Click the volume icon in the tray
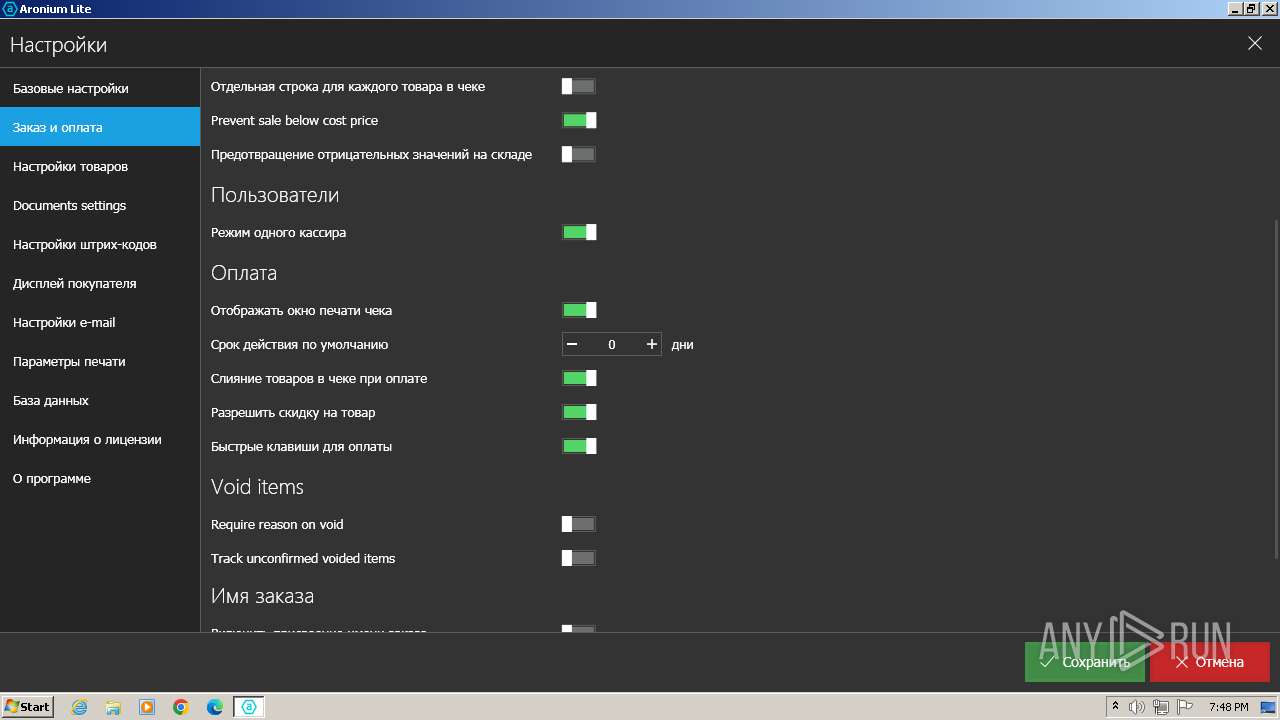The width and height of the screenshot is (1280, 720). pyautogui.click(x=1137, y=707)
